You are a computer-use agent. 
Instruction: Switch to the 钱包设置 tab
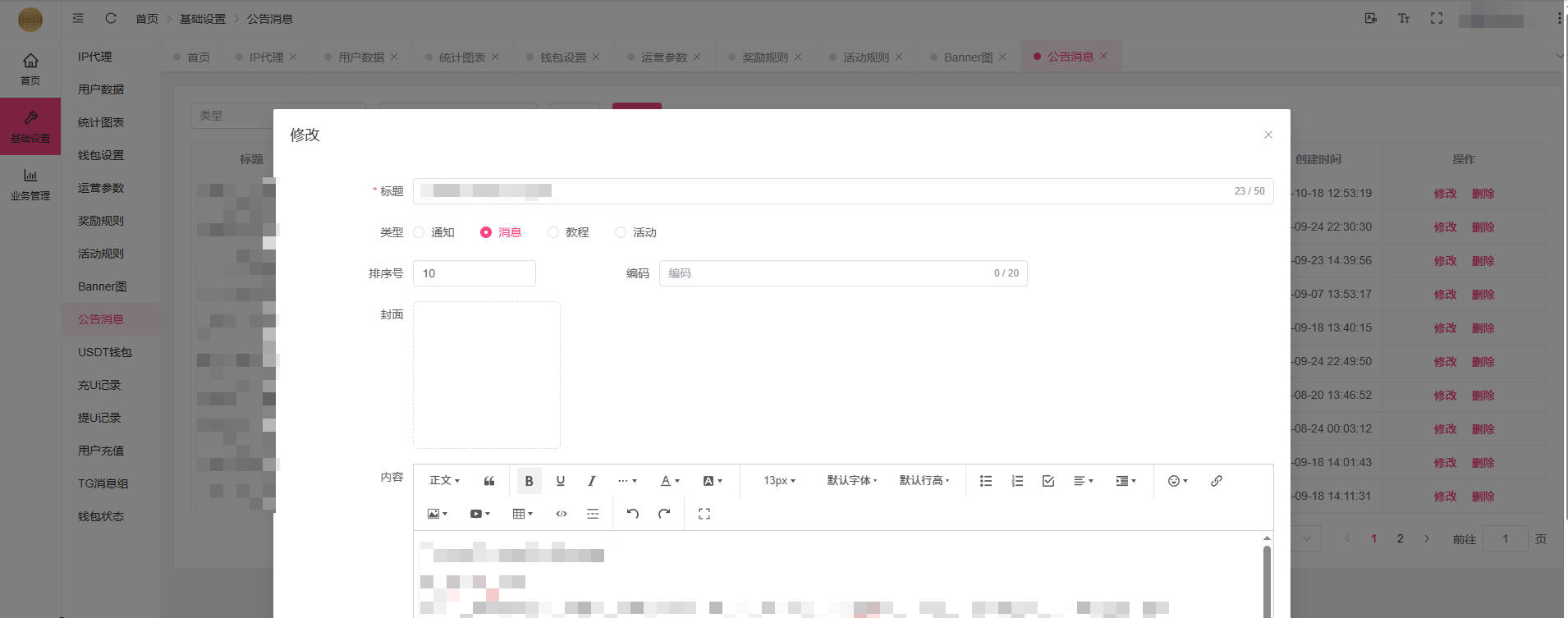(562, 57)
